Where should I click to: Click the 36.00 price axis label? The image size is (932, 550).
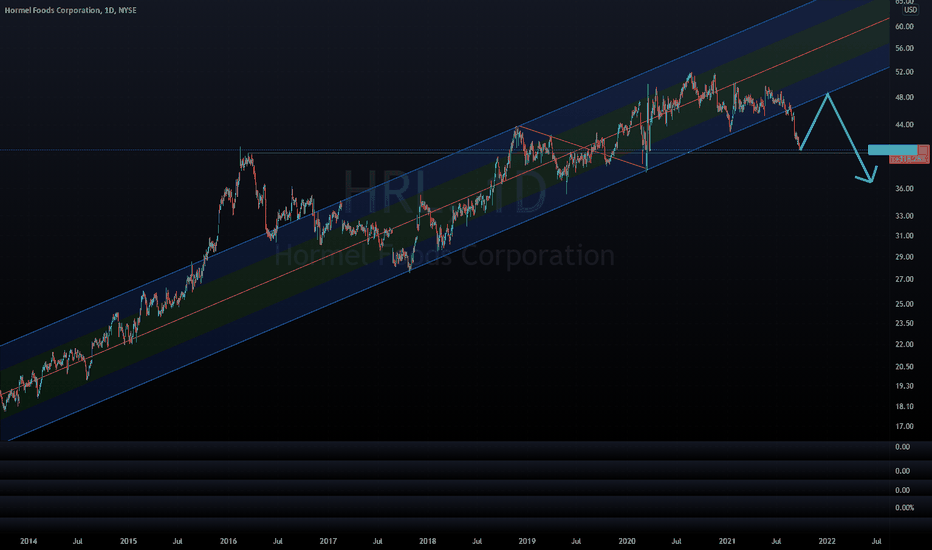coord(904,188)
